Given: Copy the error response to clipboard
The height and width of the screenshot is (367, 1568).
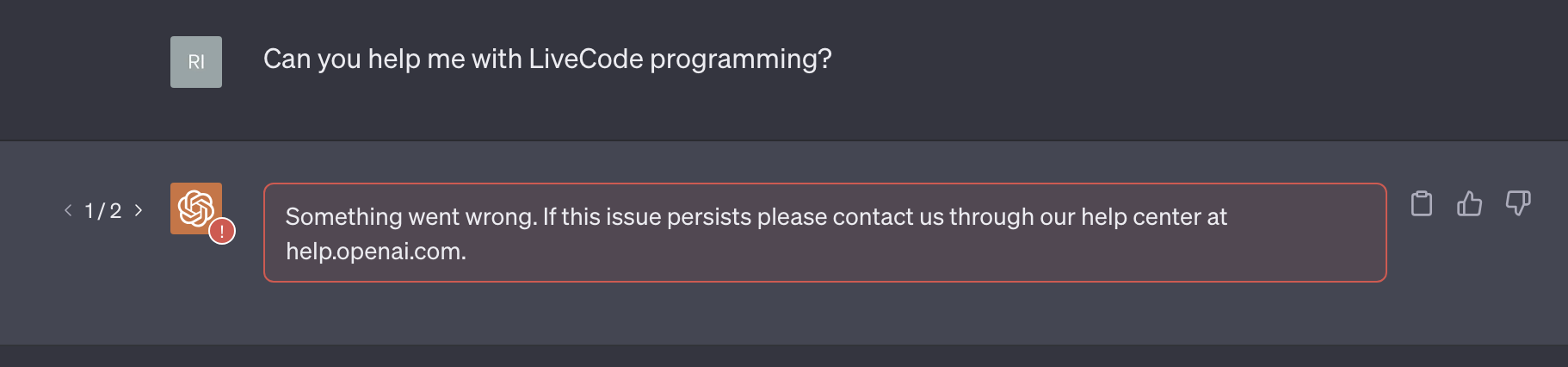Looking at the screenshot, I should pyautogui.click(x=1422, y=204).
